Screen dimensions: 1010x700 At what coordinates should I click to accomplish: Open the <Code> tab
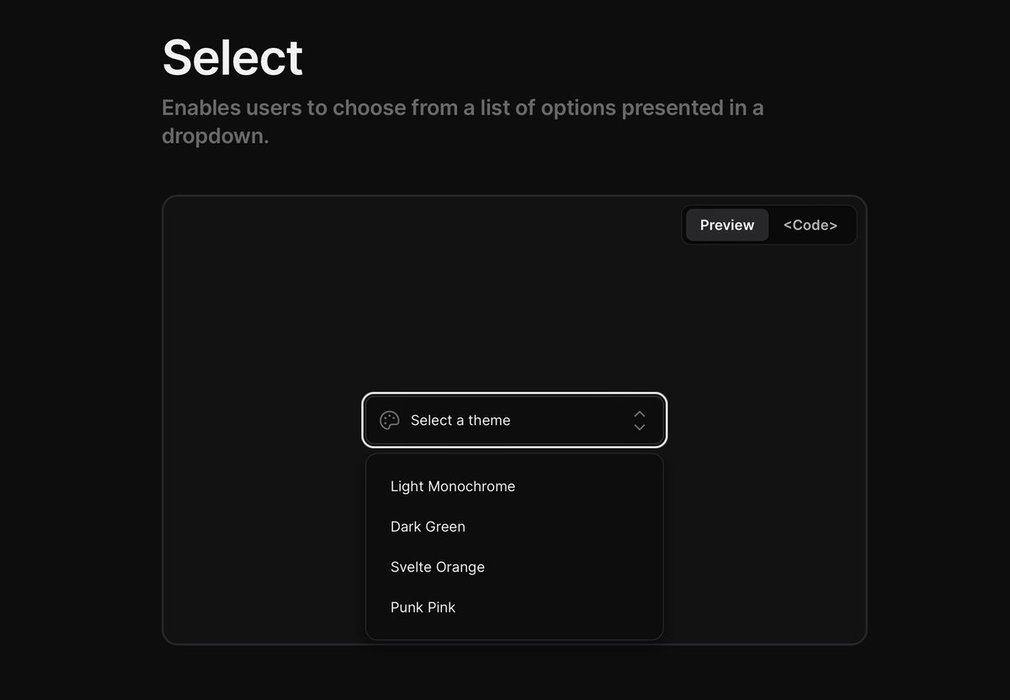point(810,225)
